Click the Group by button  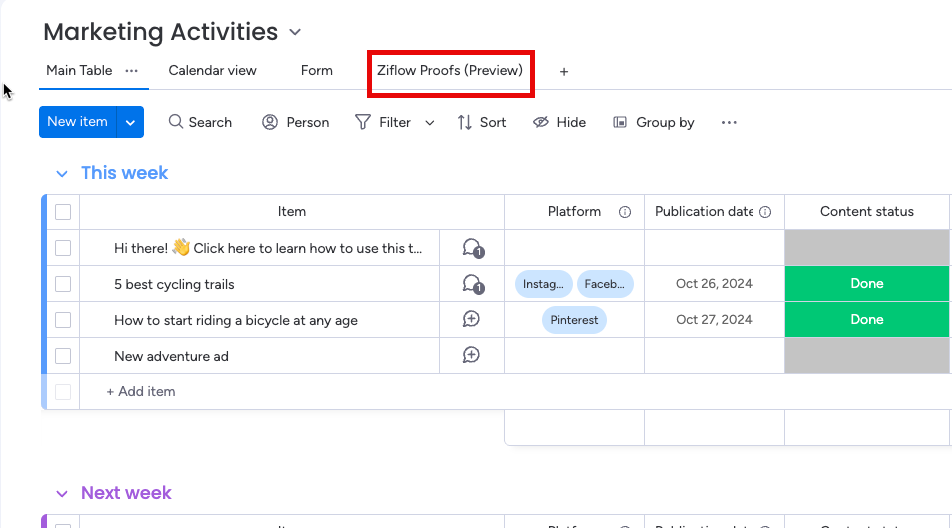(654, 122)
